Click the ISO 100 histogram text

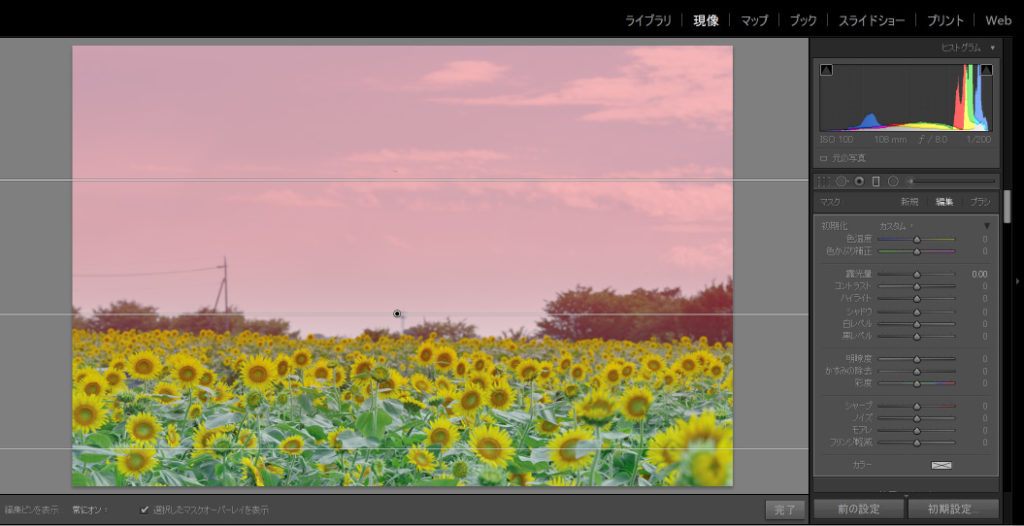(x=837, y=140)
